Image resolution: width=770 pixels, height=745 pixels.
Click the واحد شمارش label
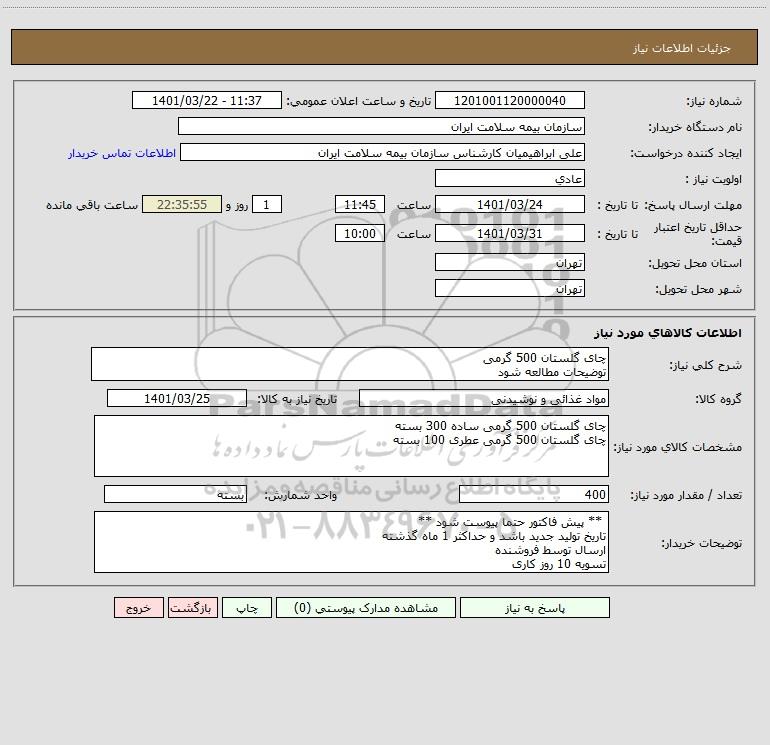301,495
